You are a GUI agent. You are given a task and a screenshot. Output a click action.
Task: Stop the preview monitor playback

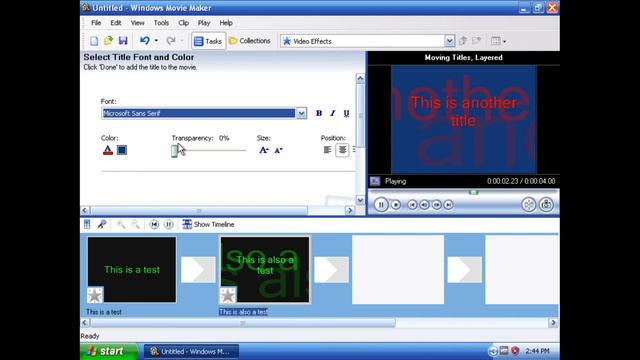point(396,204)
